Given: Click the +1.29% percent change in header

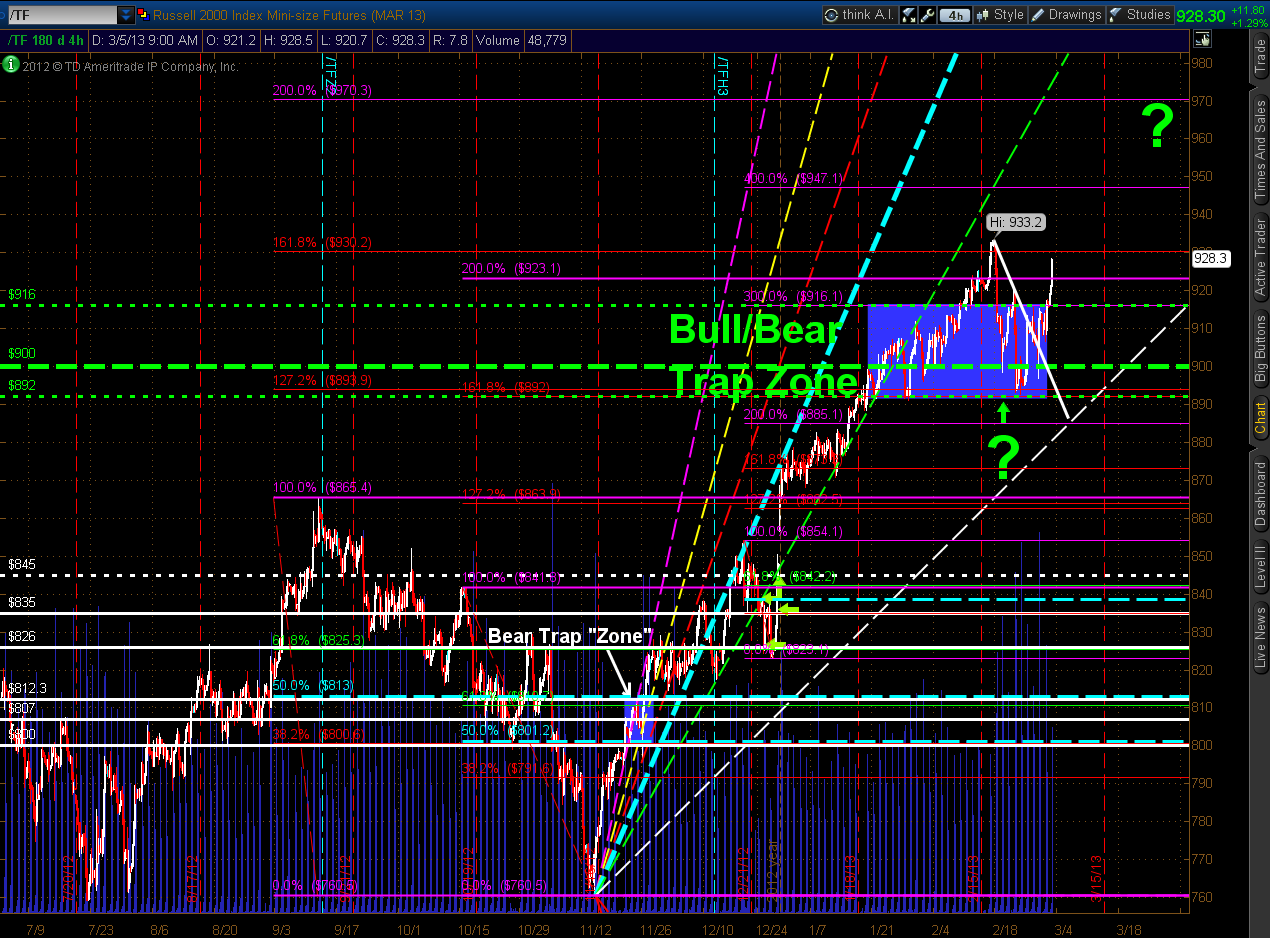Looking at the screenshot, I should 1249,22.
